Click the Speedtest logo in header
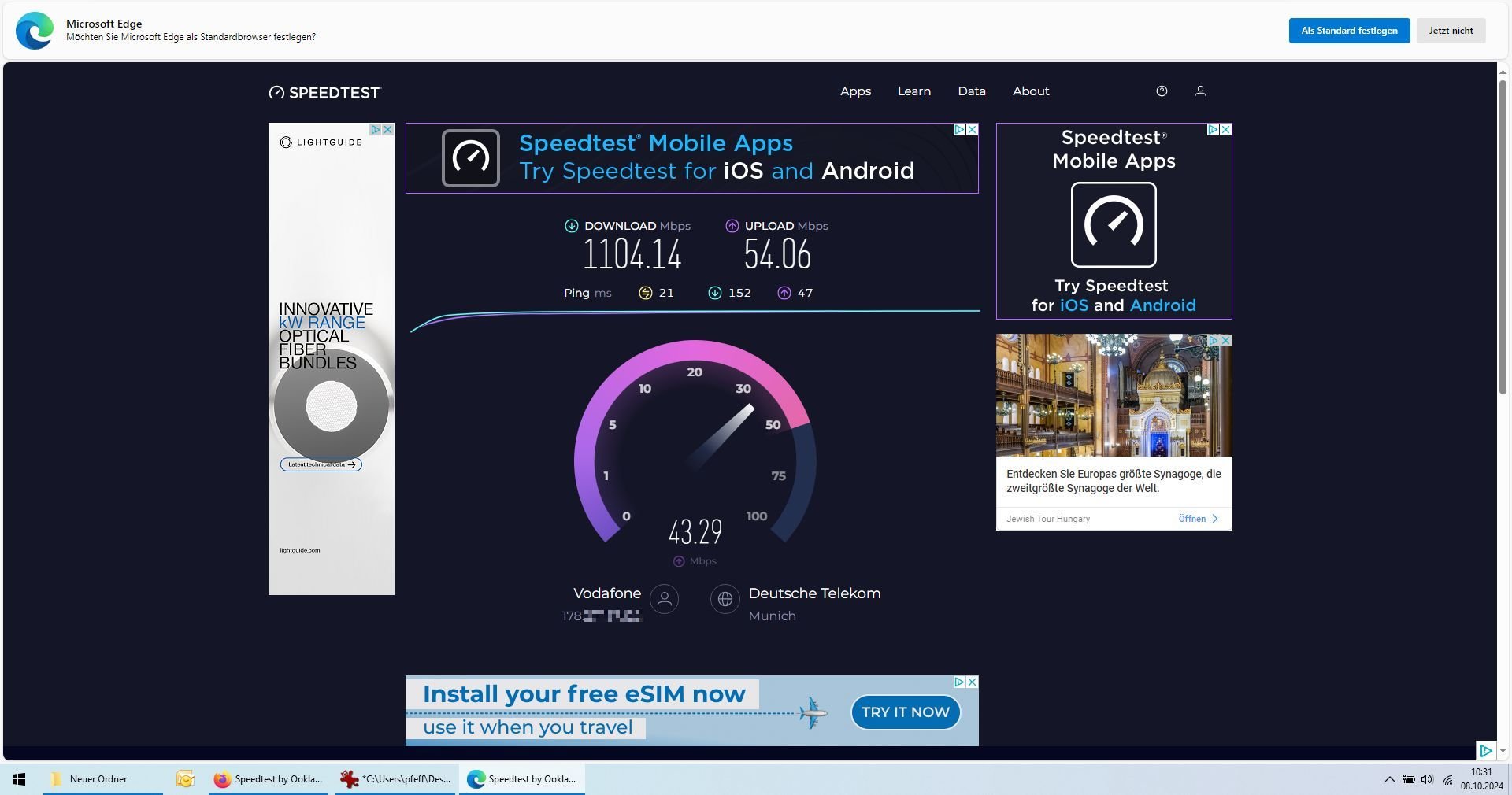Image resolution: width=1512 pixels, height=795 pixels. pos(324,92)
